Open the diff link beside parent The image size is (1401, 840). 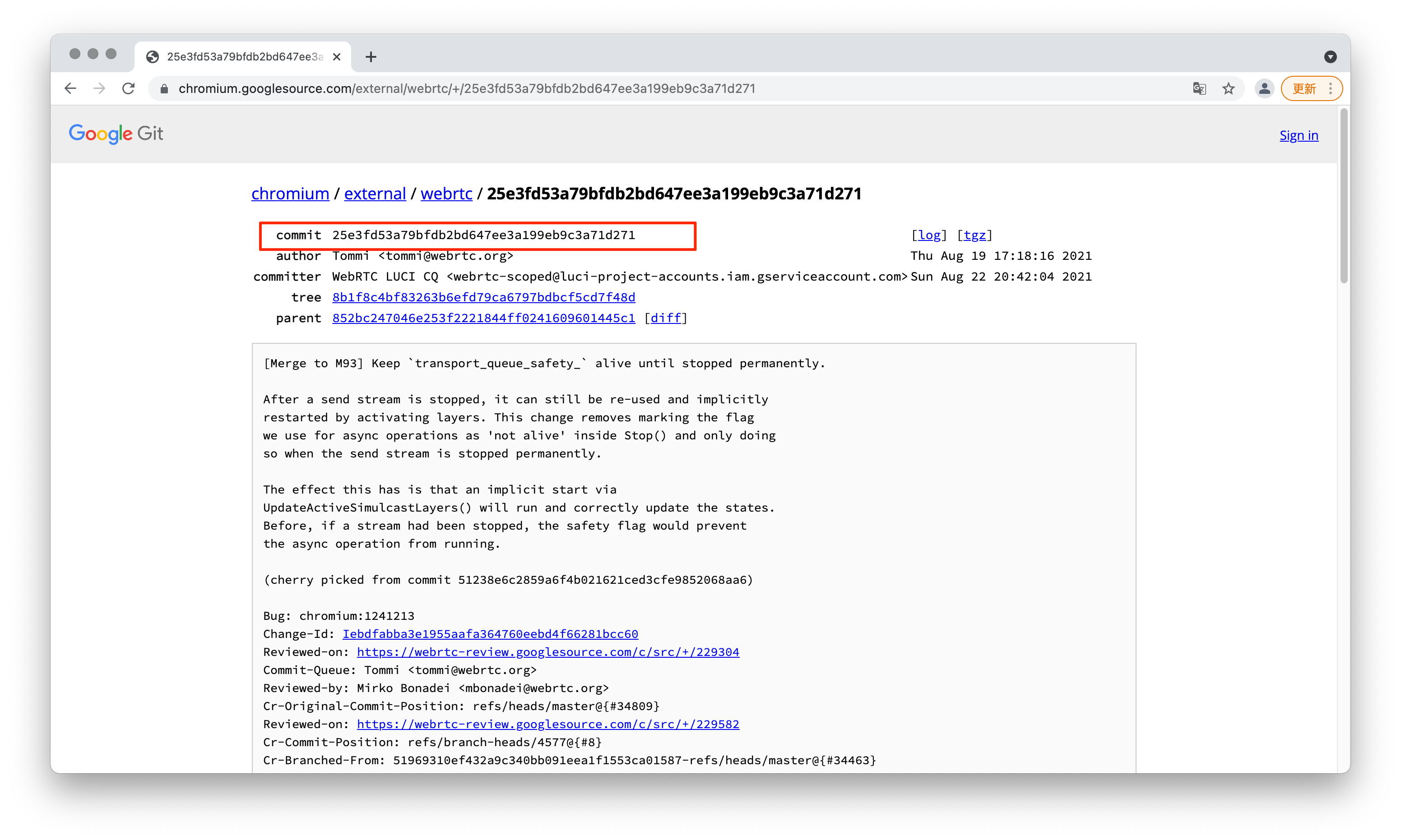(x=665, y=318)
